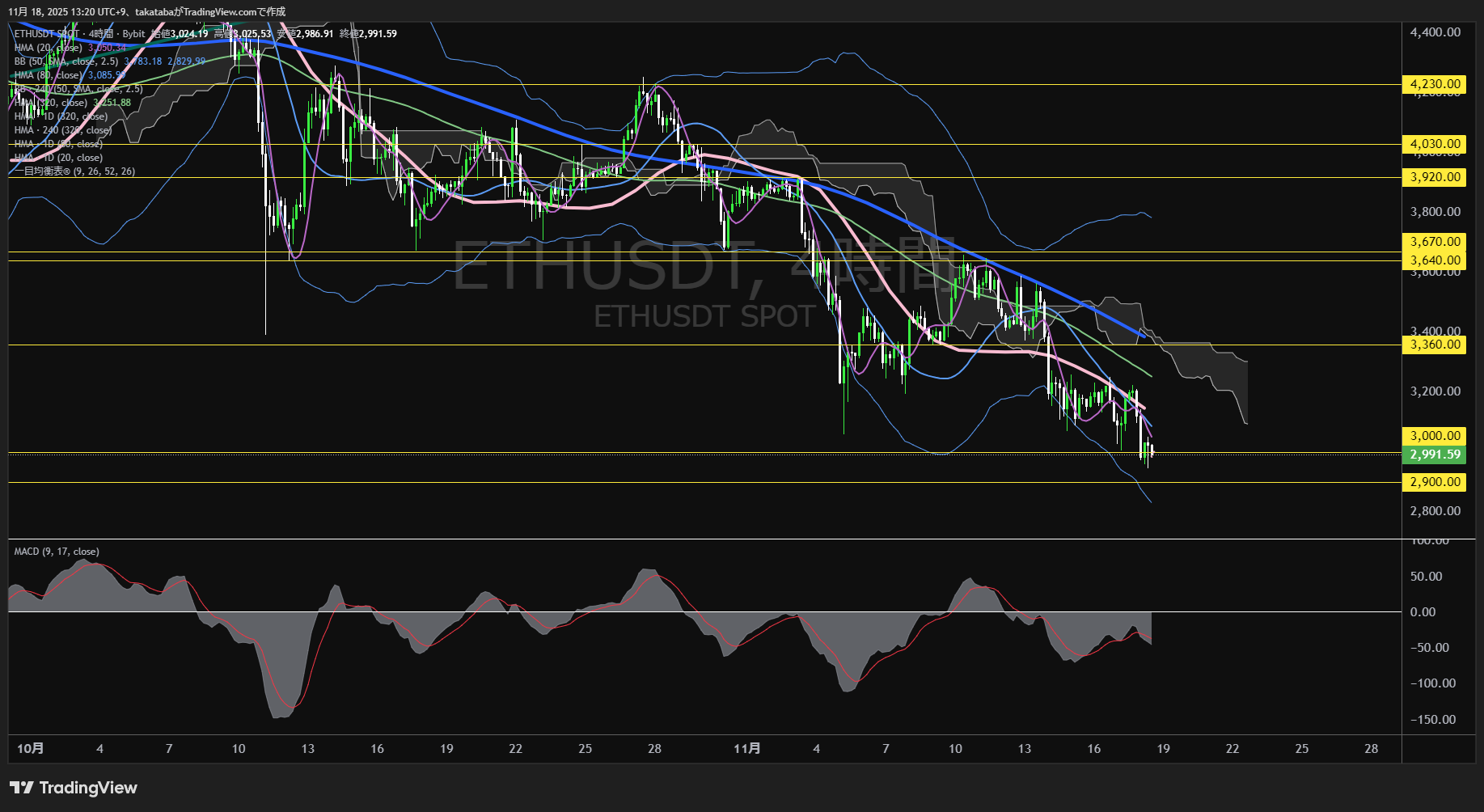Select the 3,360.00 price level label

point(1433,344)
